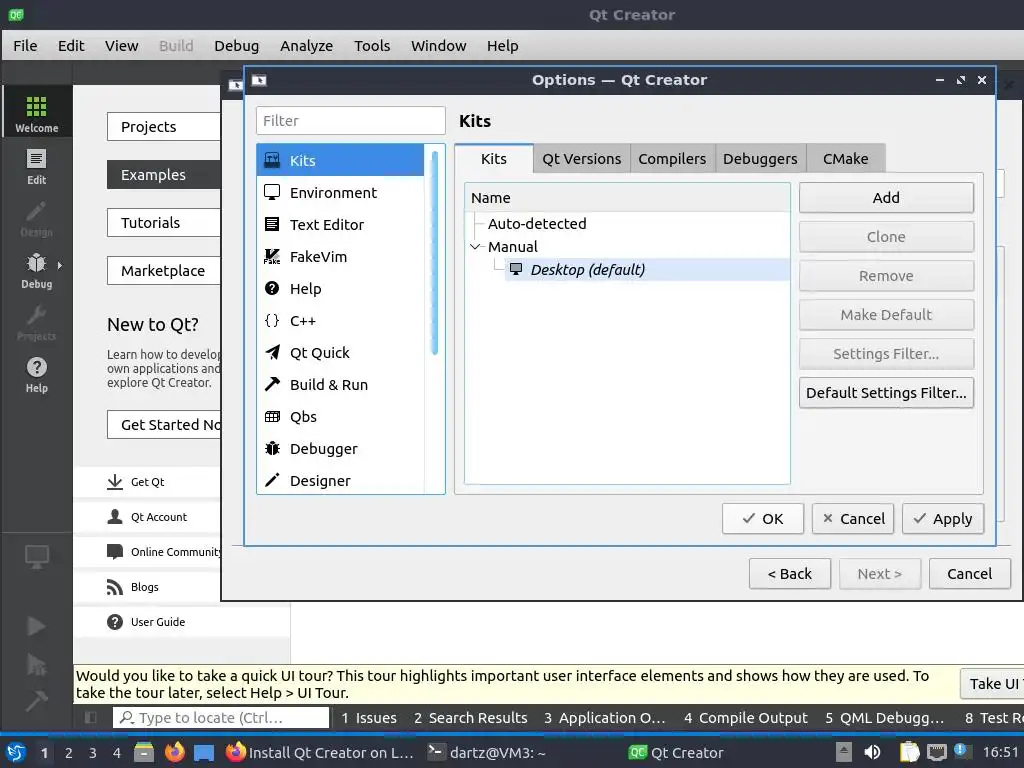Click Cancel in the Options dialog

click(x=853, y=519)
